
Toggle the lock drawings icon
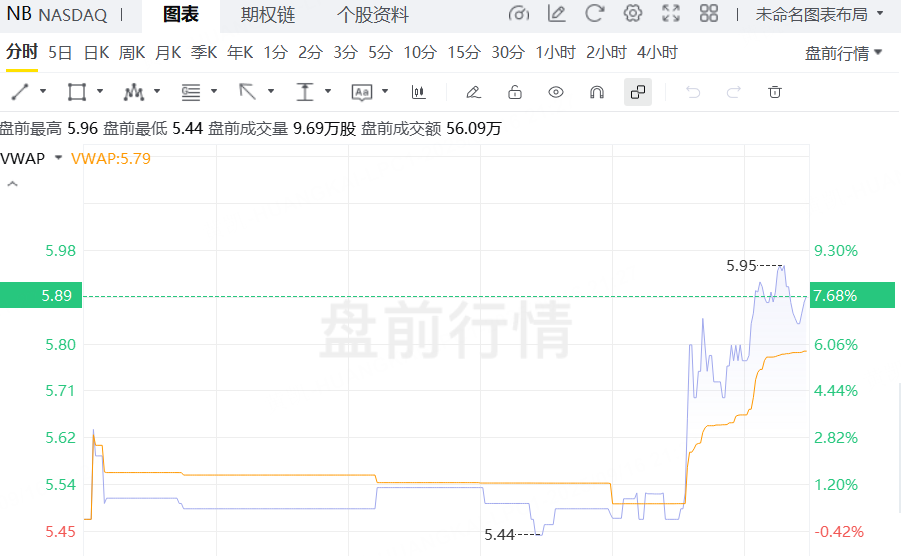[515, 92]
